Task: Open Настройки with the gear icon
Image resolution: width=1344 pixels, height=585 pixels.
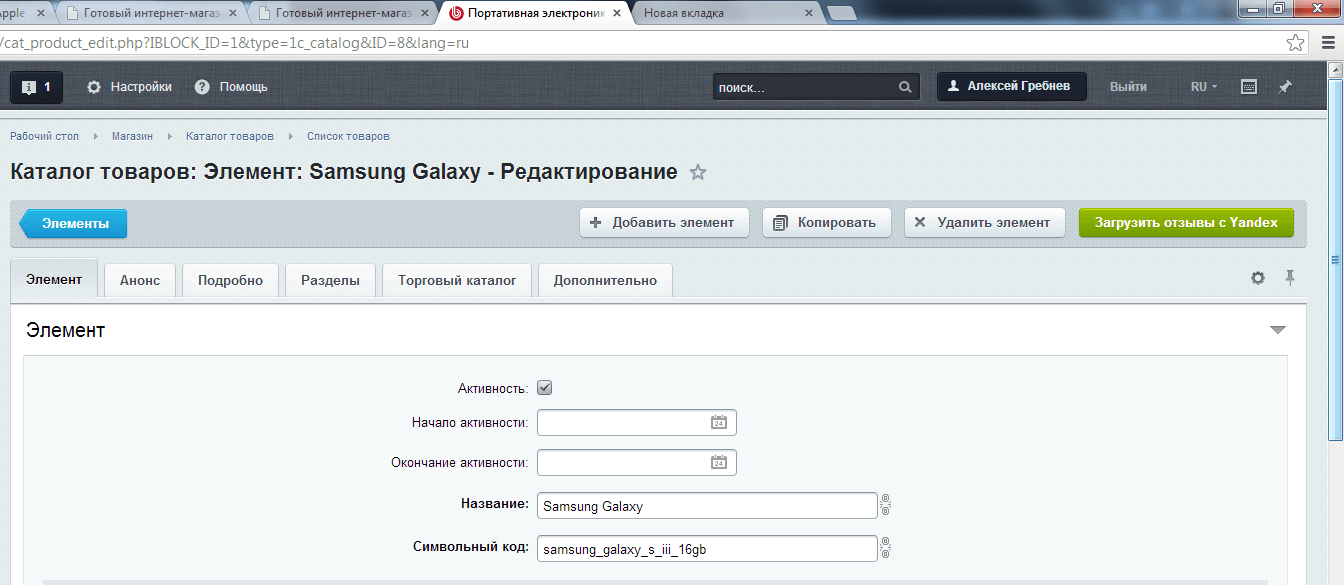Action: pyautogui.click(x=129, y=87)
